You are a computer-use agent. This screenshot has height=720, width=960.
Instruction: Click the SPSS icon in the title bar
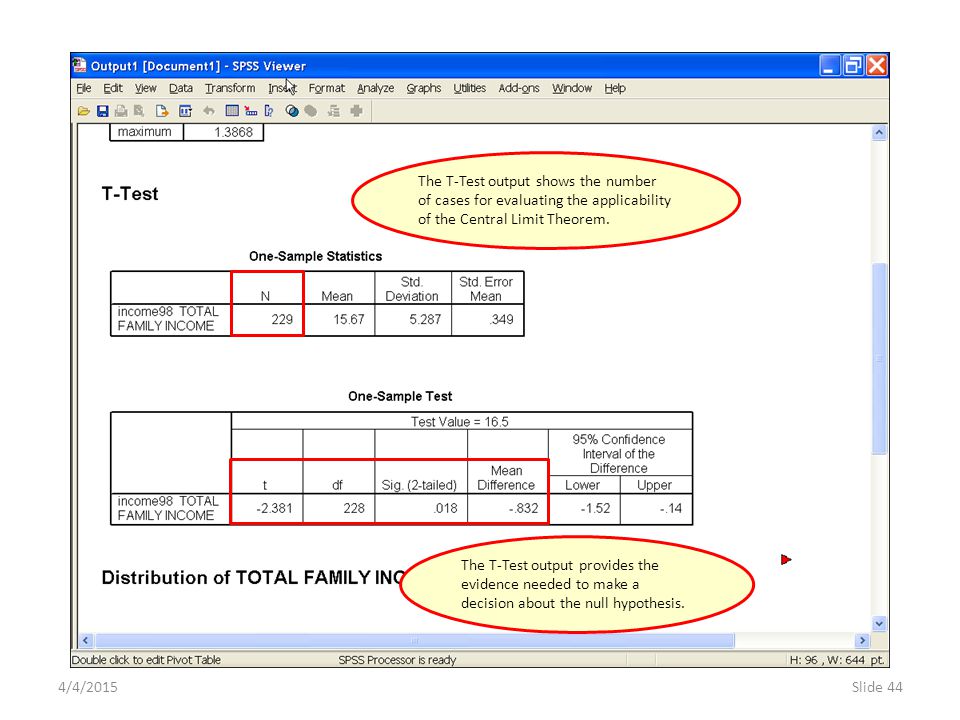(x=80, y=65)
